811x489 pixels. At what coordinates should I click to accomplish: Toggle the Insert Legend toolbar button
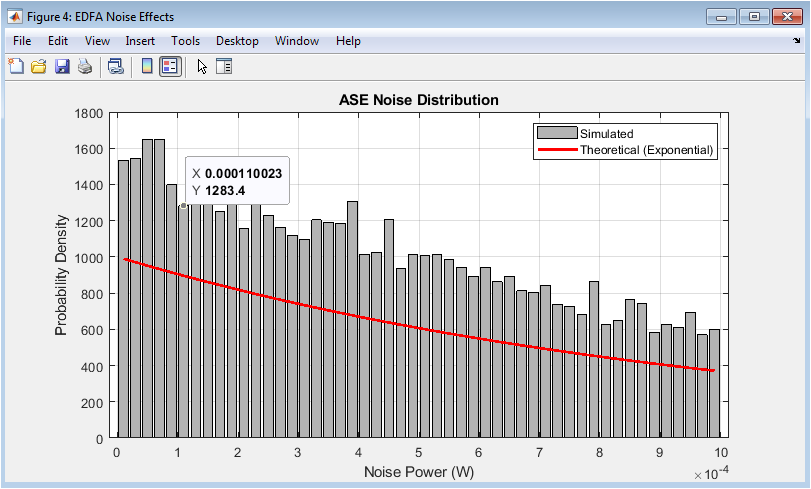(170, 67)
